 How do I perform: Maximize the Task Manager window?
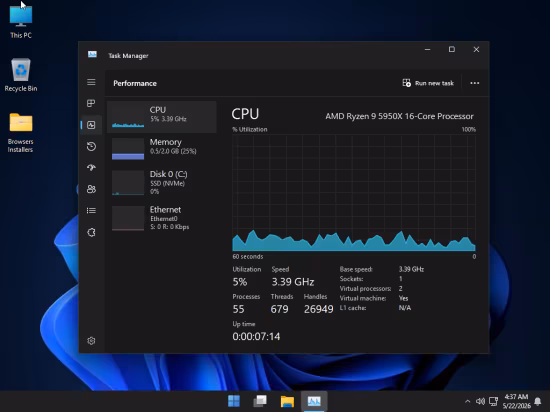pyautogui.click(x=452, y=49)
